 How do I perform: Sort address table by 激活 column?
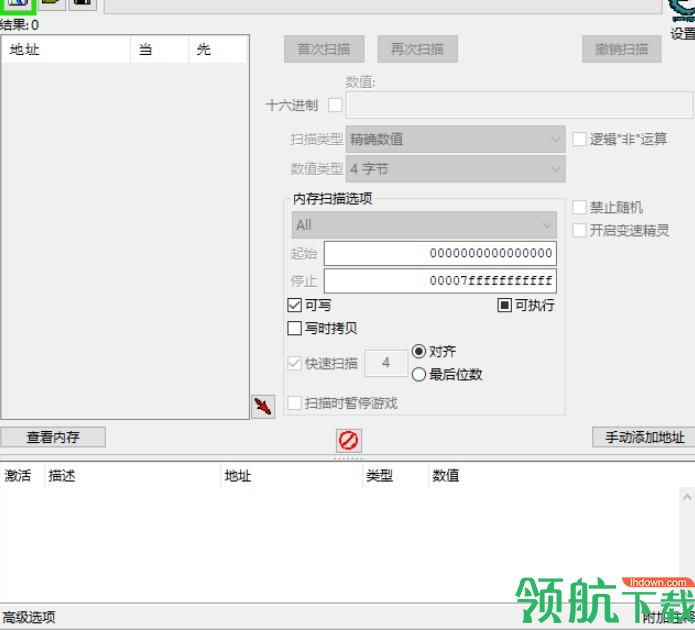[x=22, y=476]
